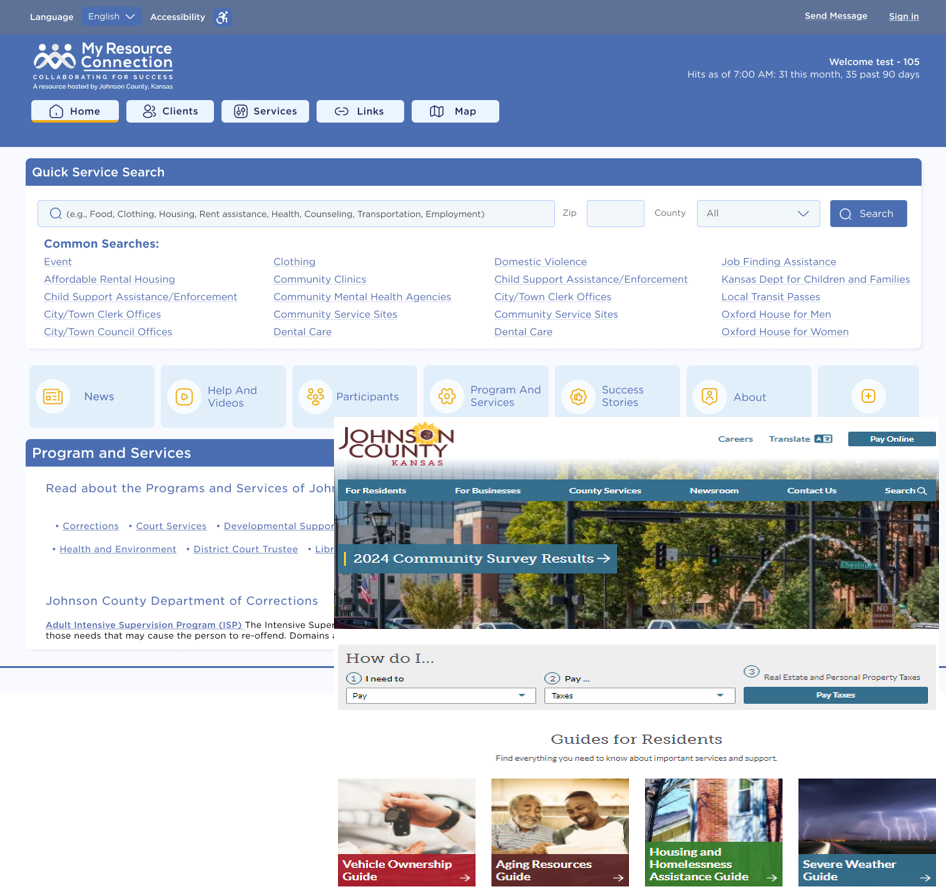
Task: Click the accessibility wheelchair icon
Action: (x=222, y=17)
